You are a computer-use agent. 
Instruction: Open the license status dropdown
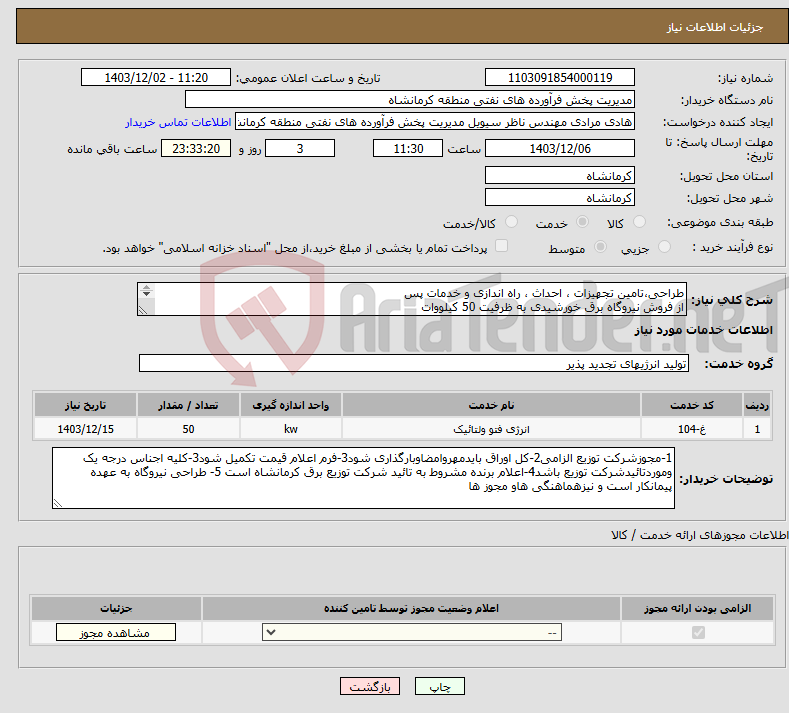coord(412,632)
